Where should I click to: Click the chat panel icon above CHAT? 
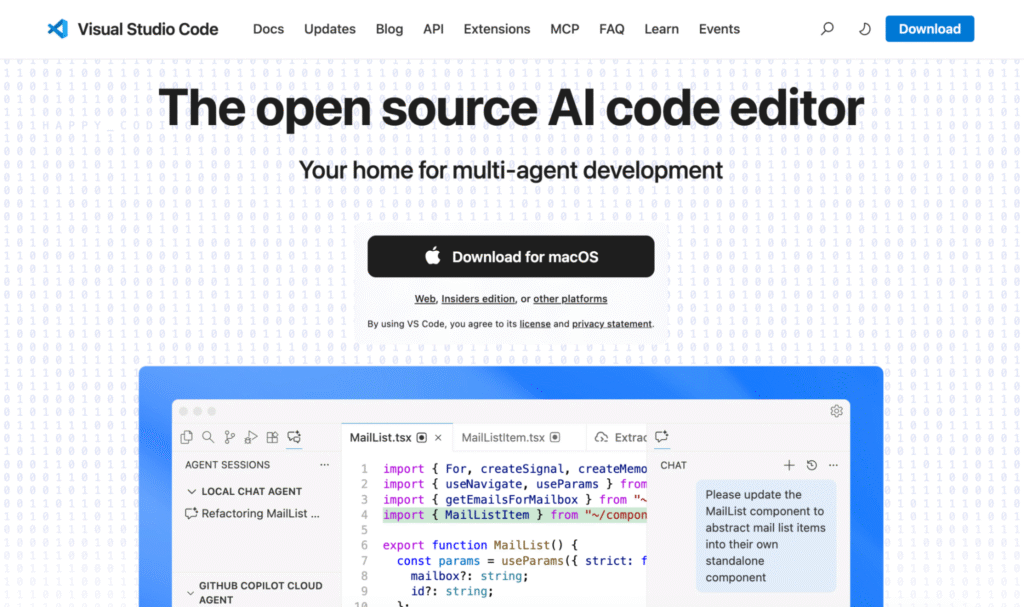[x=662, y=436]
